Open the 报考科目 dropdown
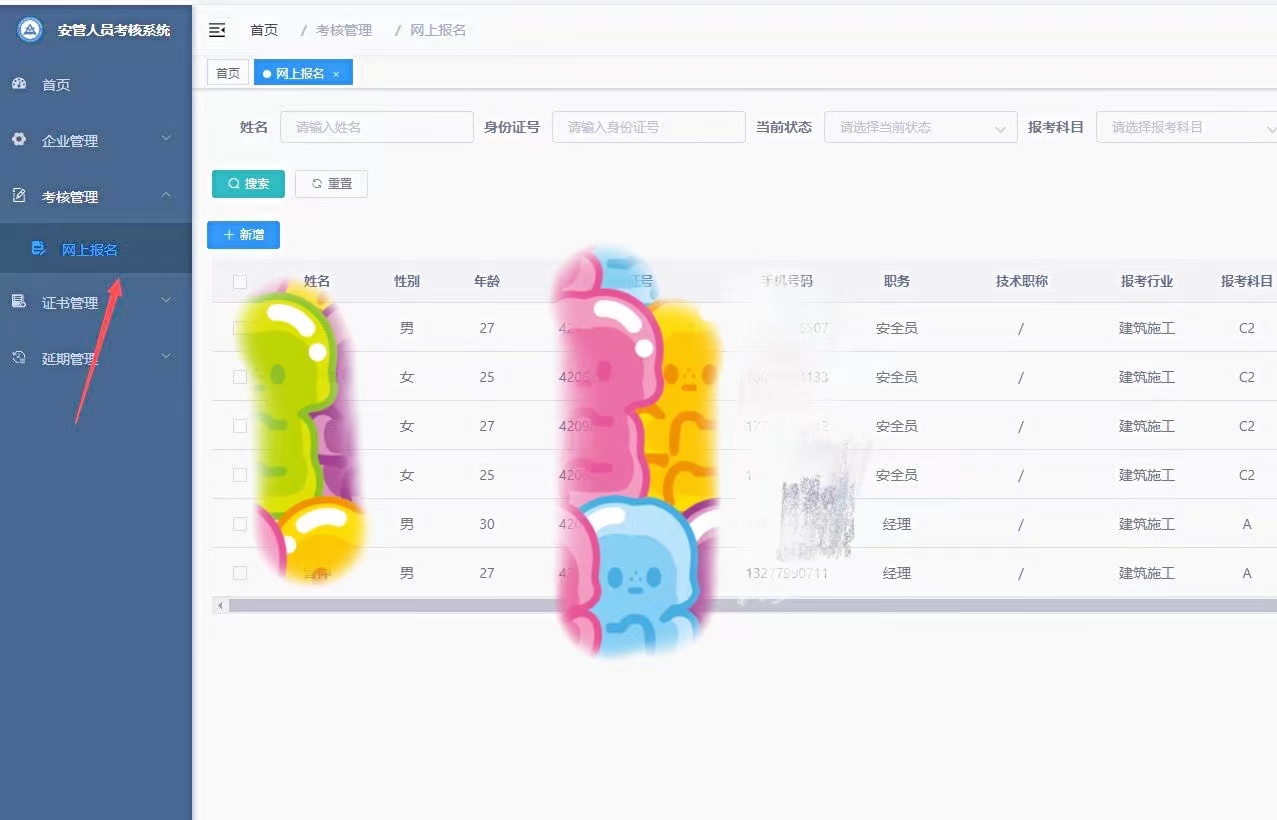1277x820 pixels. [x=1187, y=127]
